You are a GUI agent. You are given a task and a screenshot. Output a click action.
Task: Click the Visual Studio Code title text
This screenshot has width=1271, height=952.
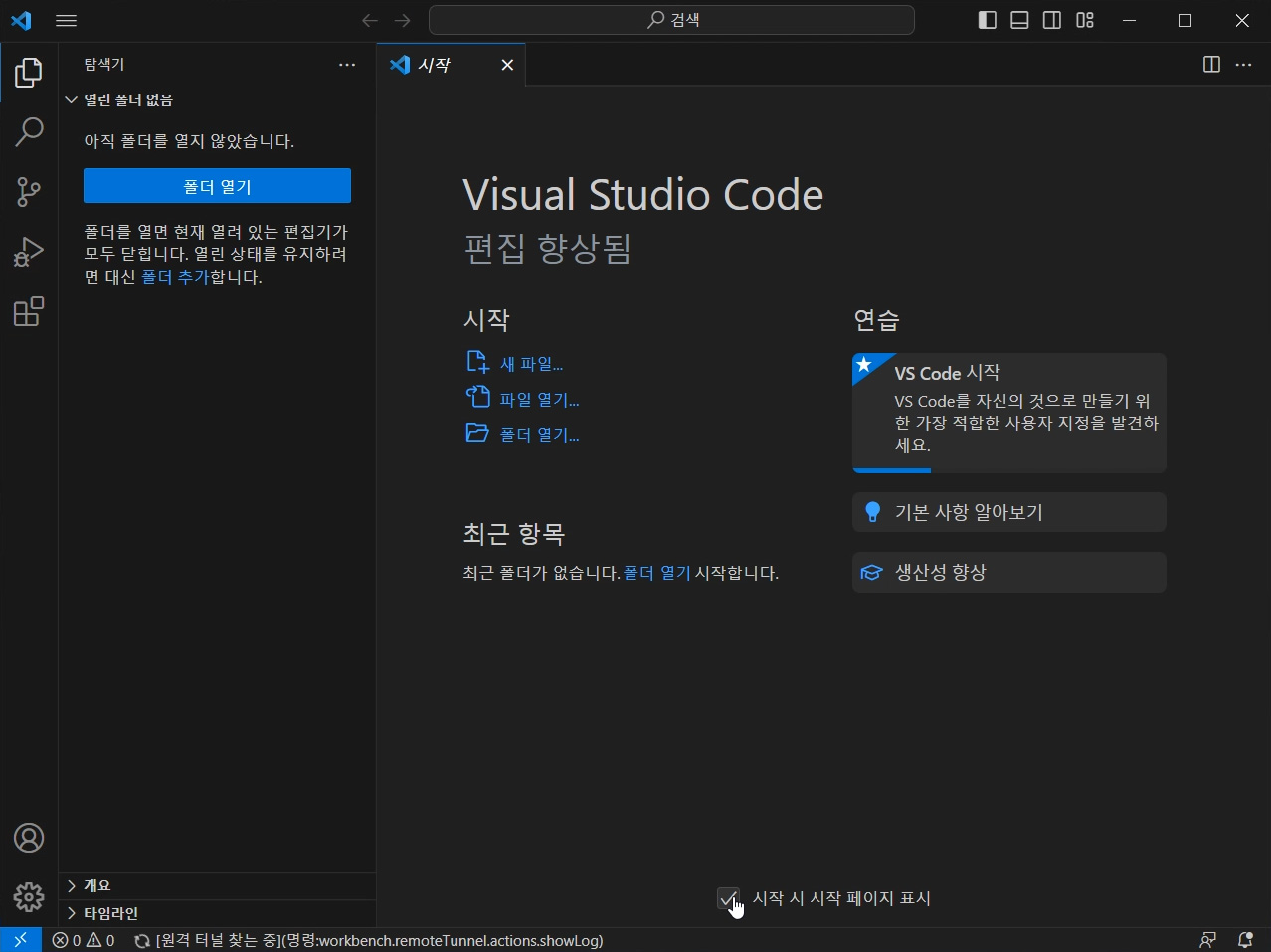[x=643, y=195]
